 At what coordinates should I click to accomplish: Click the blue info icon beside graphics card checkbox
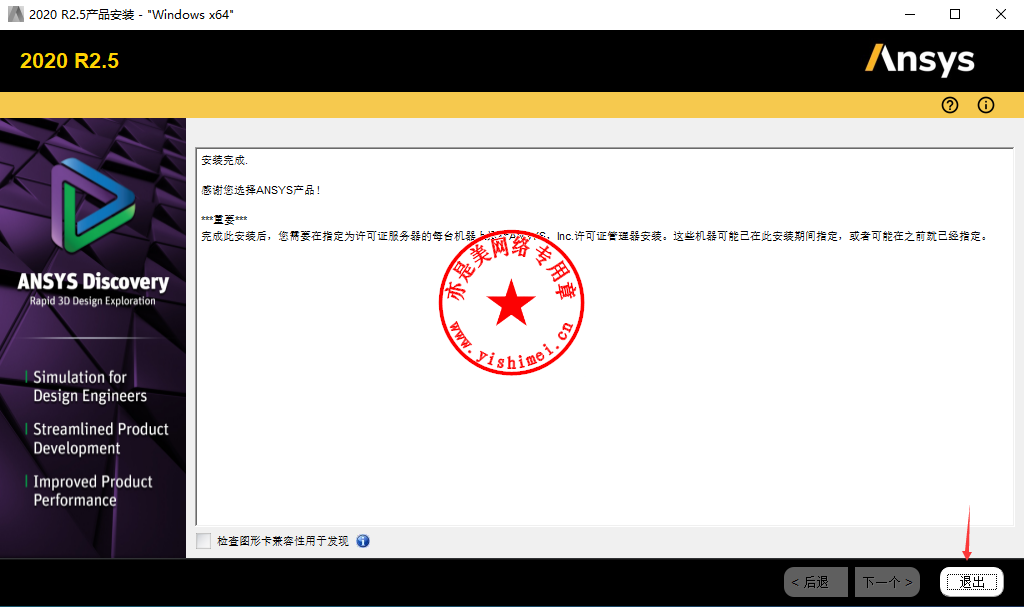pyautogui.click(x=363, y=541)
